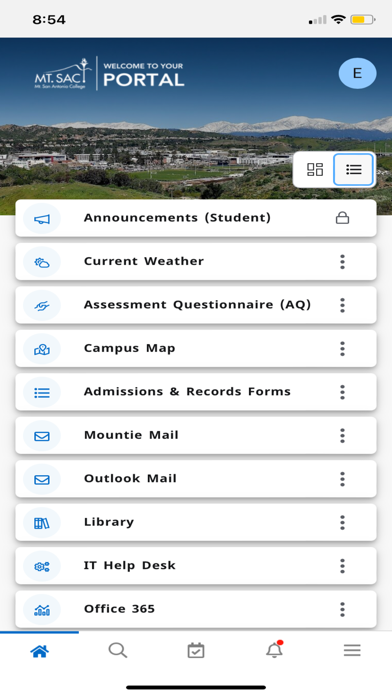This screenshot has width=392, height=696.
Task: Open the hamburger menu tab
Action: coord(352,651)
